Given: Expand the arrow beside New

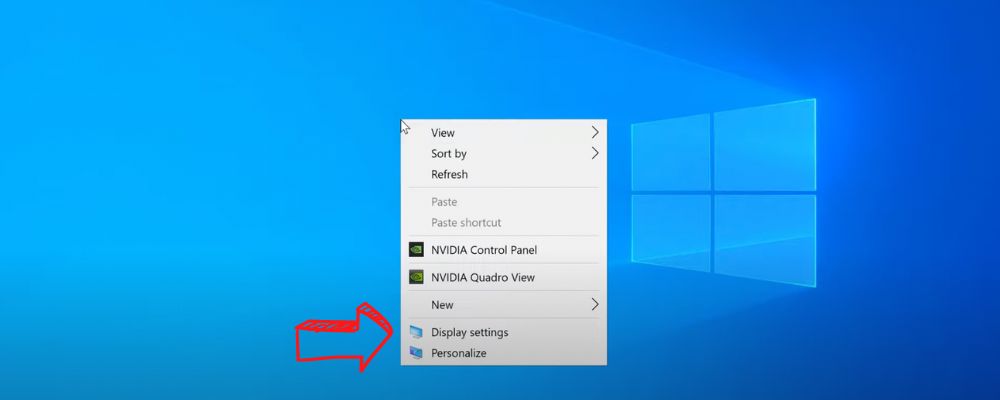Looking at the screenshot, I should tap(595, 305).
